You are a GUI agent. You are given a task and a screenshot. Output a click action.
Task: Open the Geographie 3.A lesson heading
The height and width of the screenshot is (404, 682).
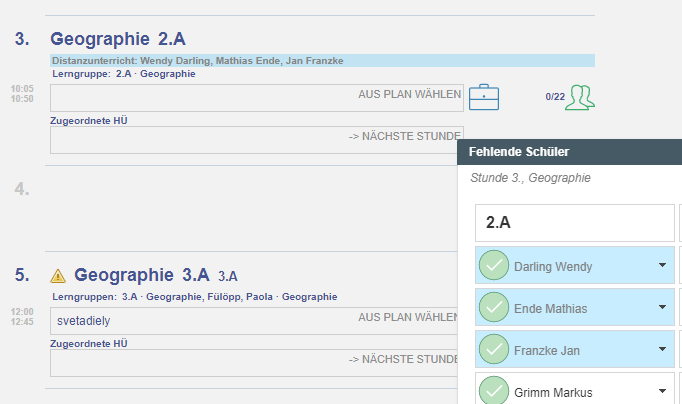click(x=142, y=275)
